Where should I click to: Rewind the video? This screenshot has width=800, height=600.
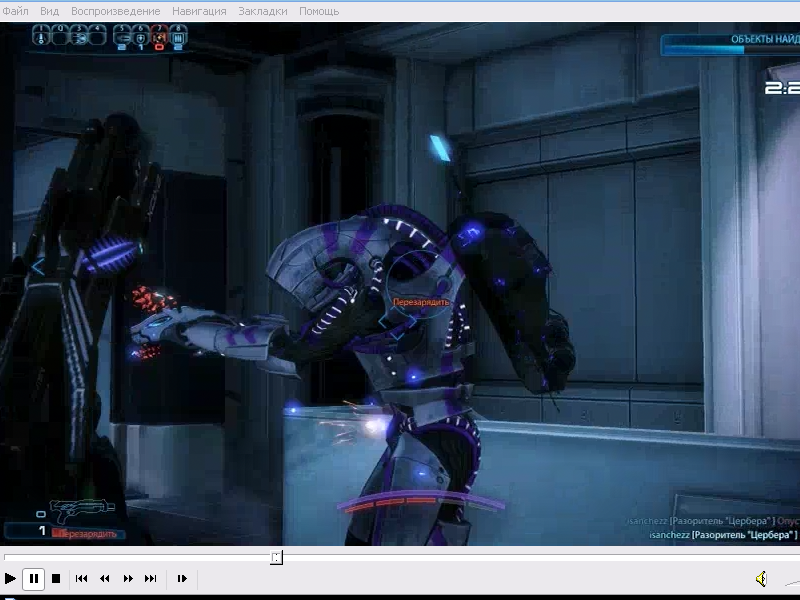click(x=105, y=579)
